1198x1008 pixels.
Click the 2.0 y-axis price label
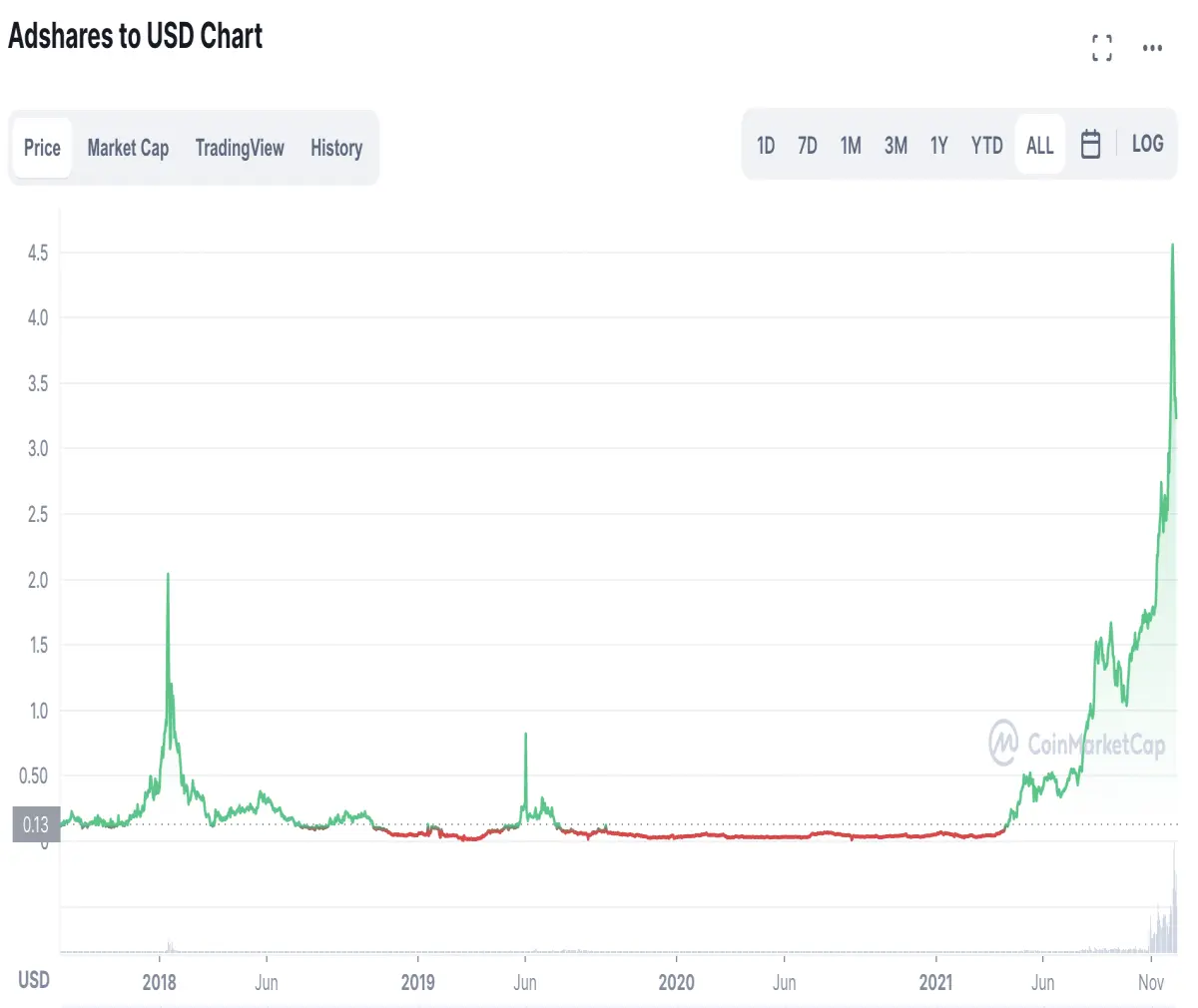click(x=38, y=580)
